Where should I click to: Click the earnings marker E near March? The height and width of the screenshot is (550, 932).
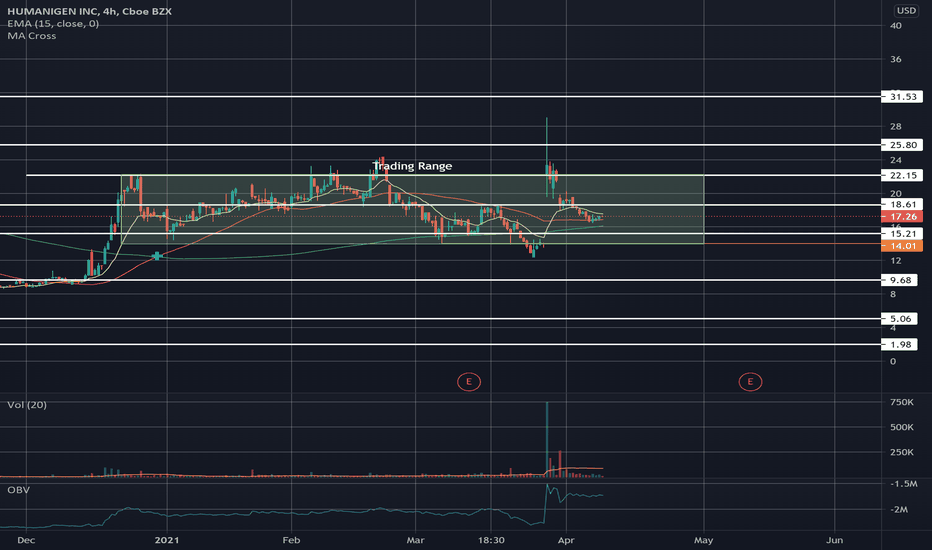coord(468,382)
